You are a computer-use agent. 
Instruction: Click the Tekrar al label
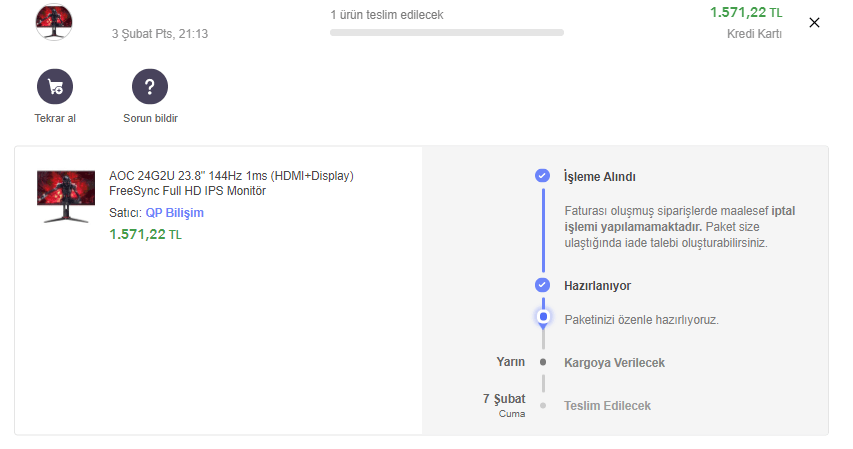(x=55, y=118)
